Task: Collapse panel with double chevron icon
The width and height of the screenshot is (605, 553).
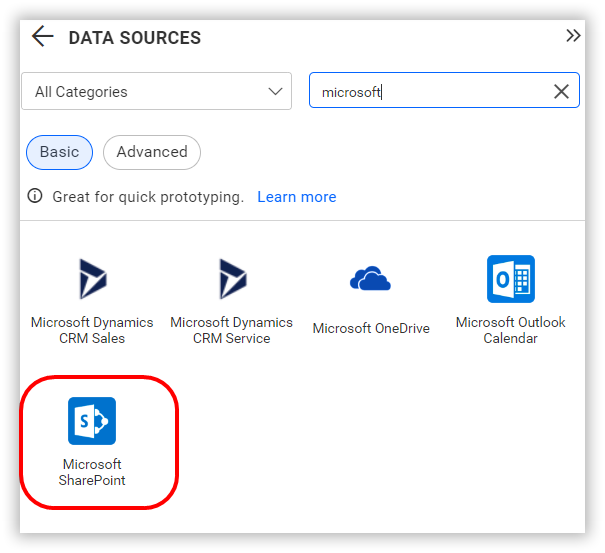Action: click(x=573, y=36)
